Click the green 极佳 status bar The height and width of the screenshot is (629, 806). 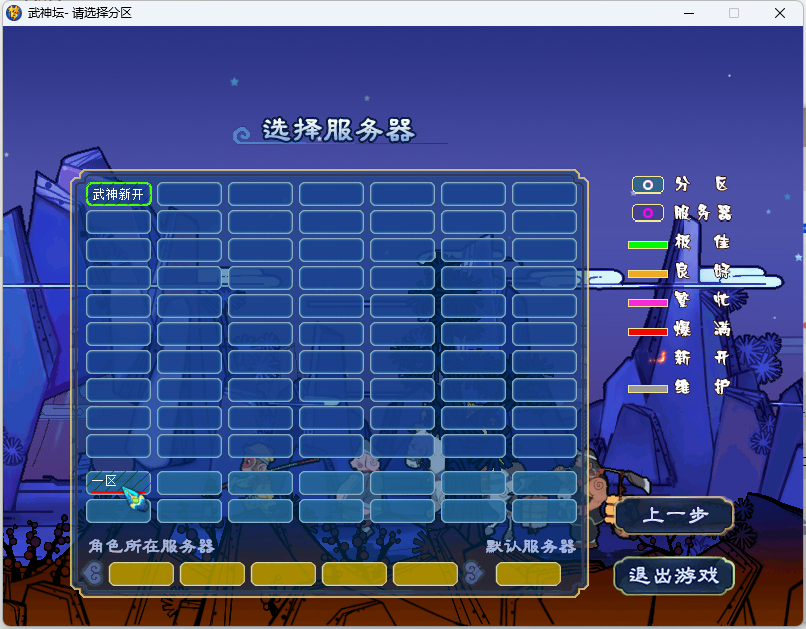(x=647, y=244)
